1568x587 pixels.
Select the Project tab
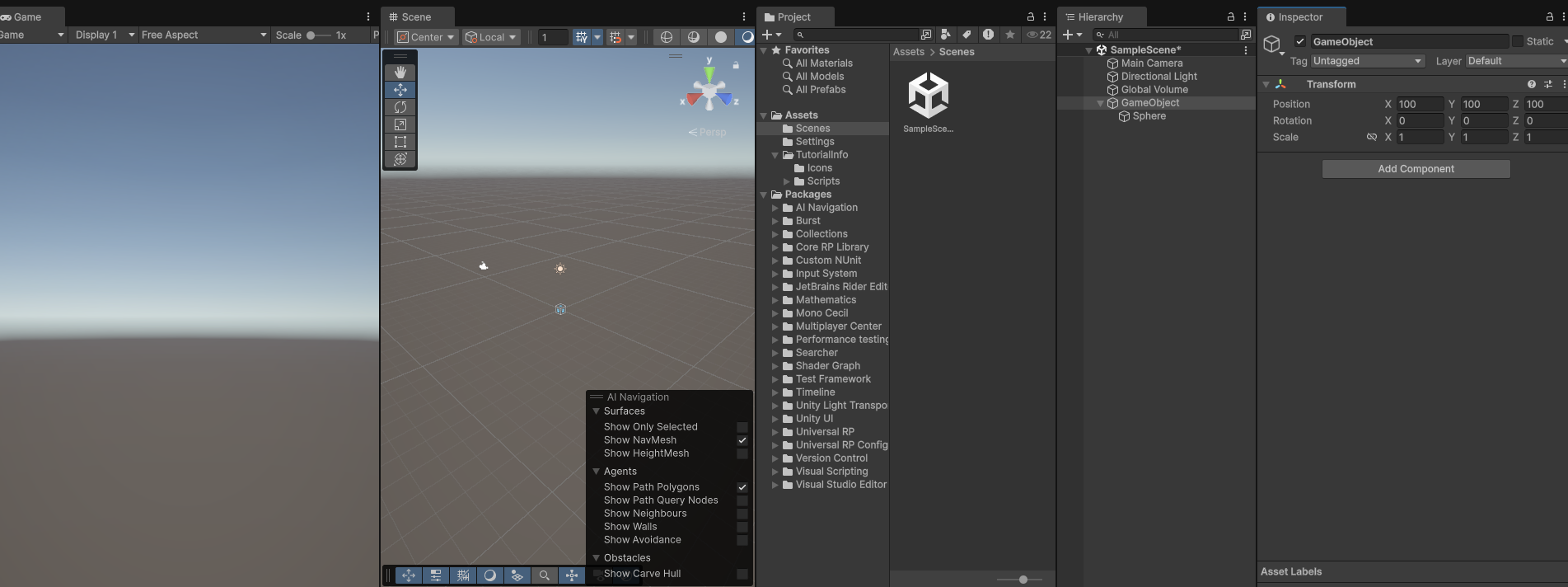(795, 16)
